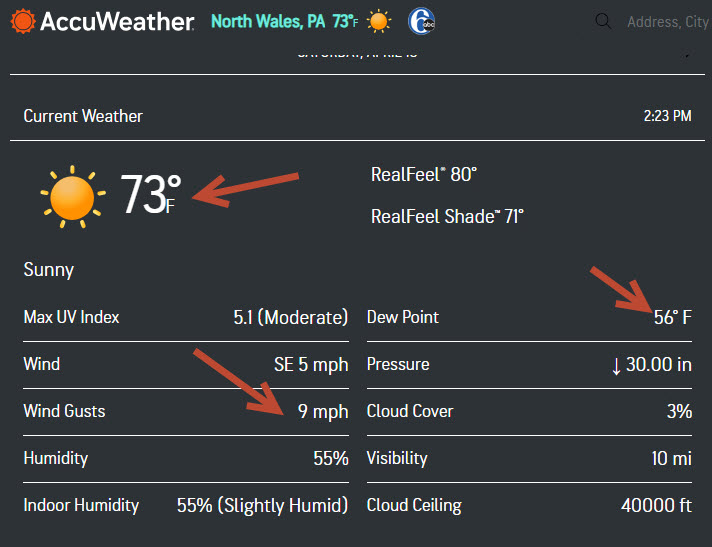This screenshot has width=712, height=547.
Task: Click the RealFeel Shade 71° reading
Action: [x=447, y=215]
